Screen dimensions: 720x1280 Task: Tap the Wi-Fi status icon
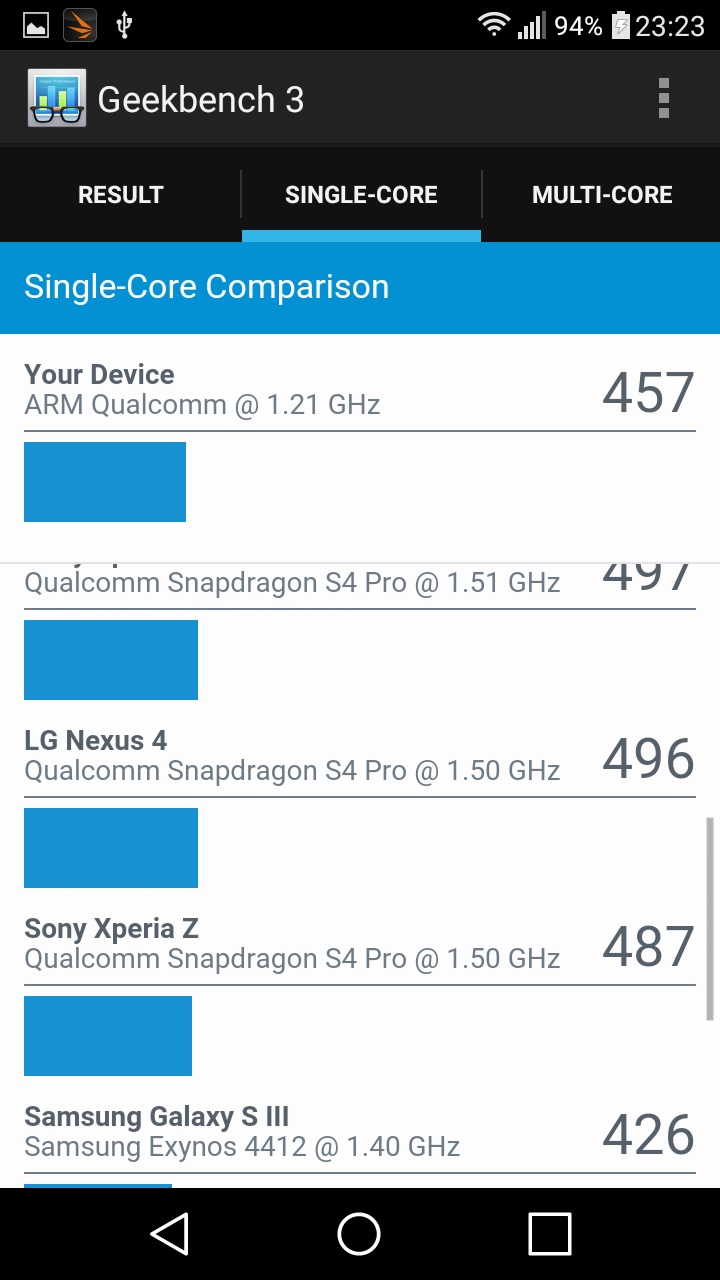(493, 26)
